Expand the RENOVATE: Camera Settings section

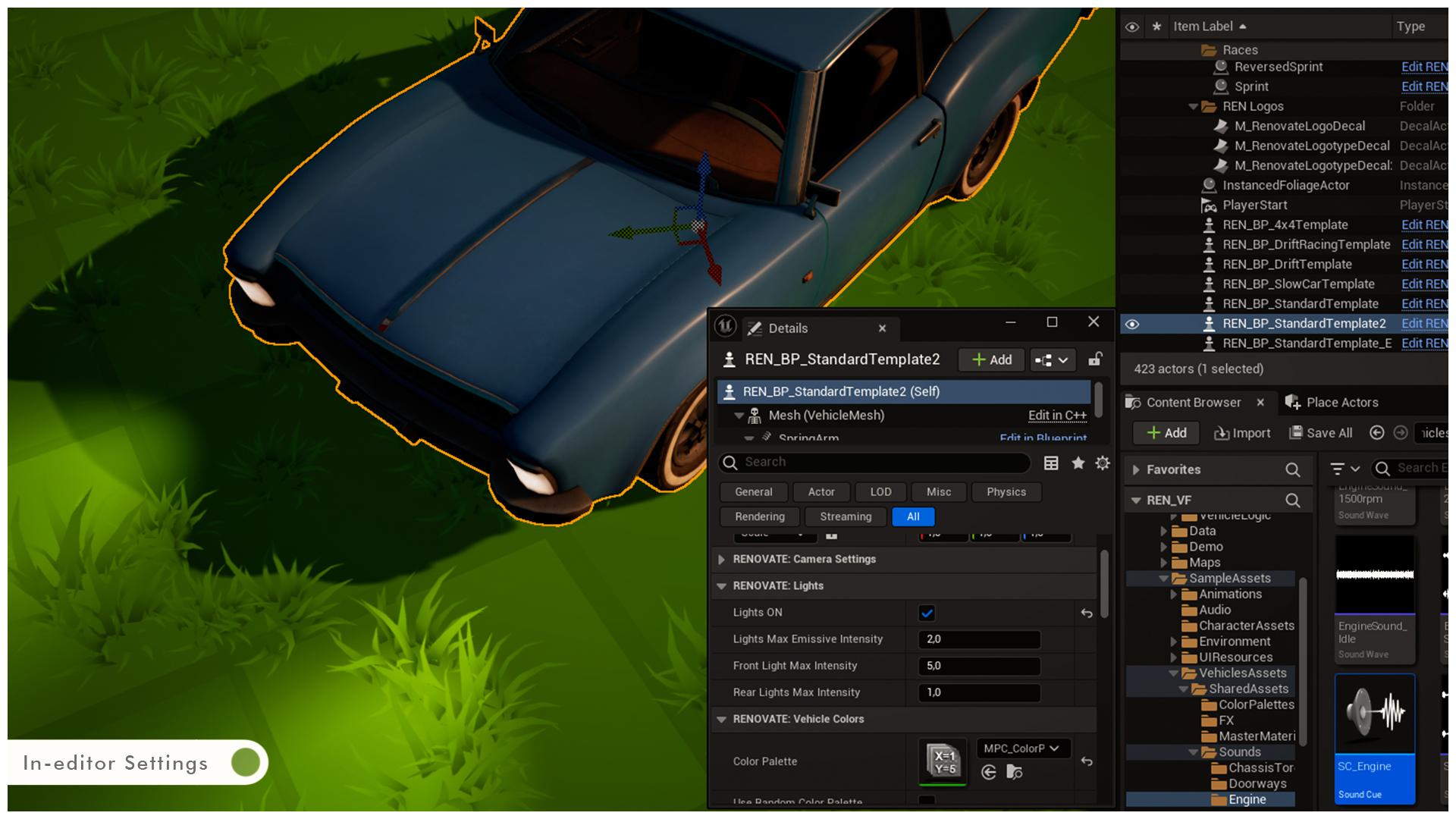click(721, 559)
